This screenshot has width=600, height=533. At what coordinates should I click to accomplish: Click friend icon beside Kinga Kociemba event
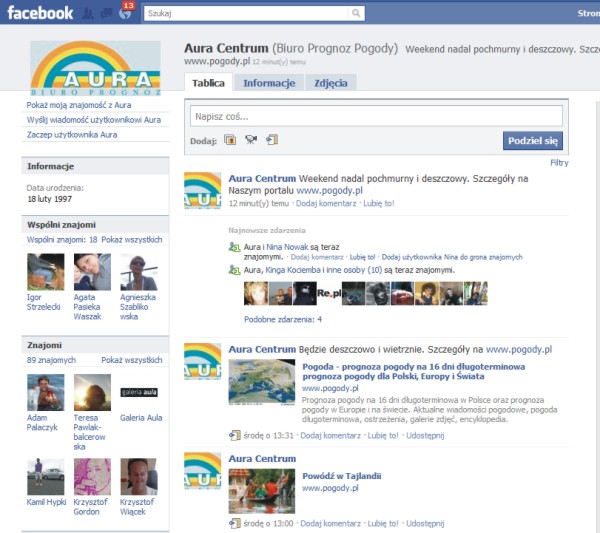(234, 270)
